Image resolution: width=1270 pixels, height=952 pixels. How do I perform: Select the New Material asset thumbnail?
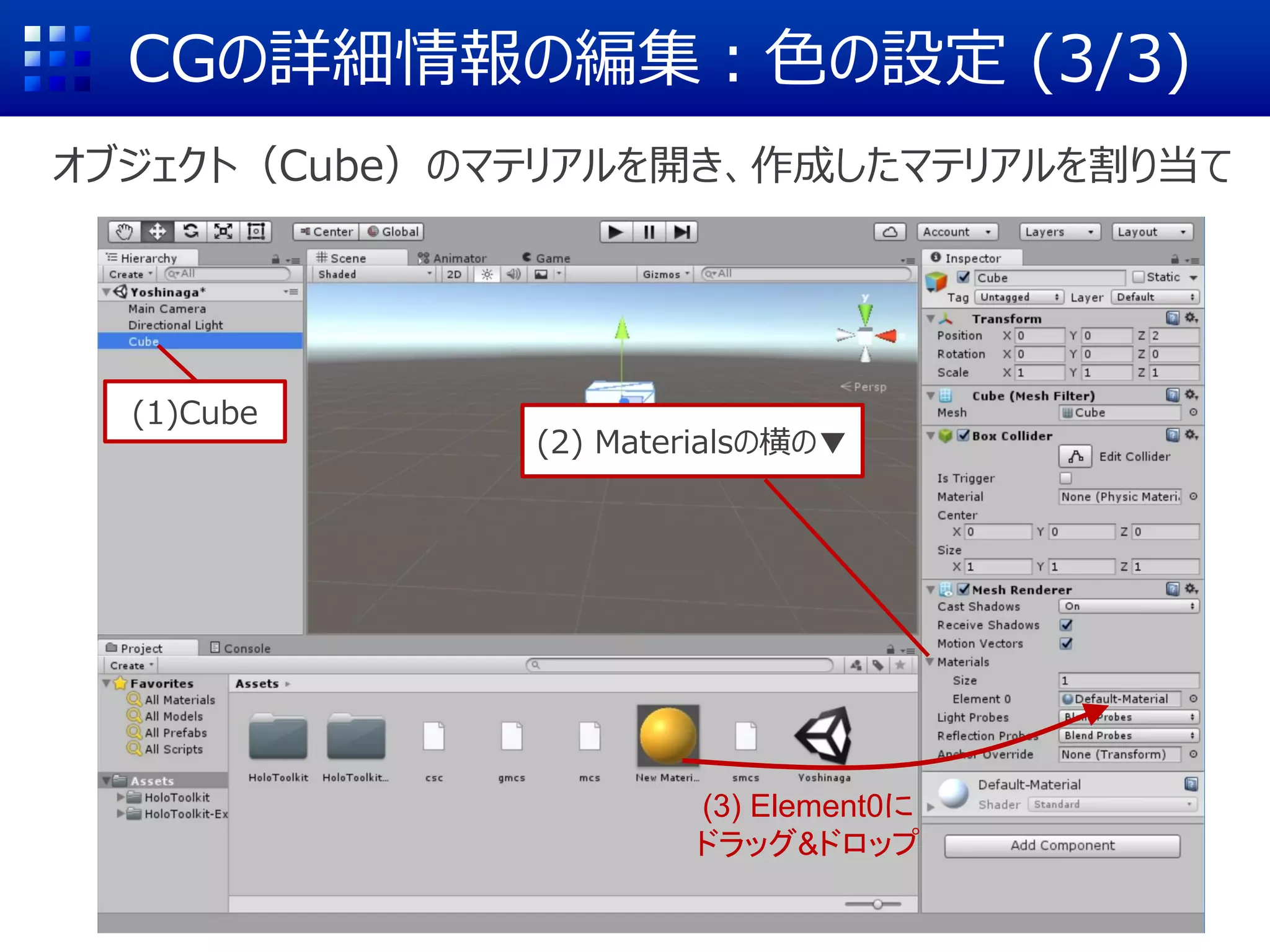pyautogui.click(x=668, y=735)
